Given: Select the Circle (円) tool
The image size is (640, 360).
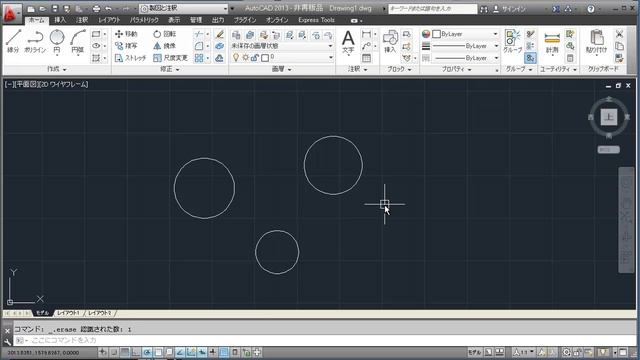Looking at the screenshot, I should [x=57, y=41].
